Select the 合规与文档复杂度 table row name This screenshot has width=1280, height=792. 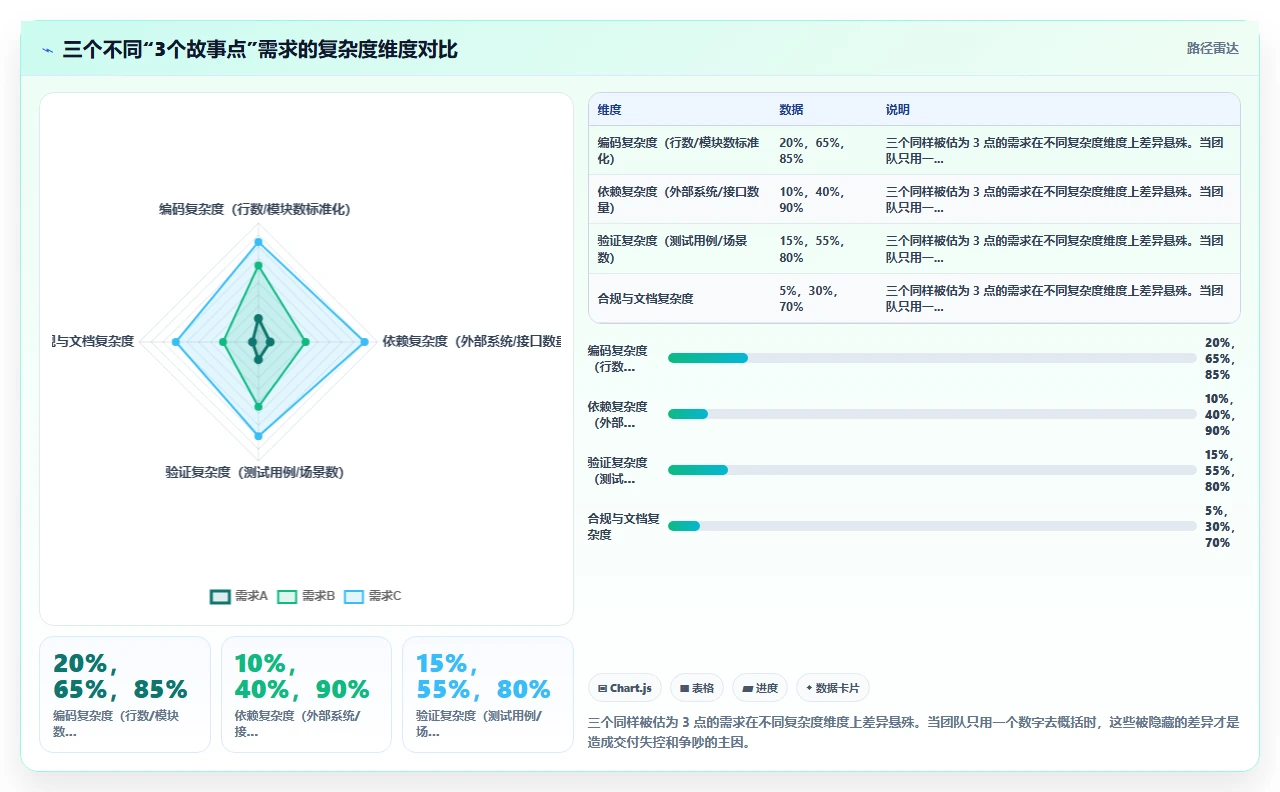coord(645,298)
